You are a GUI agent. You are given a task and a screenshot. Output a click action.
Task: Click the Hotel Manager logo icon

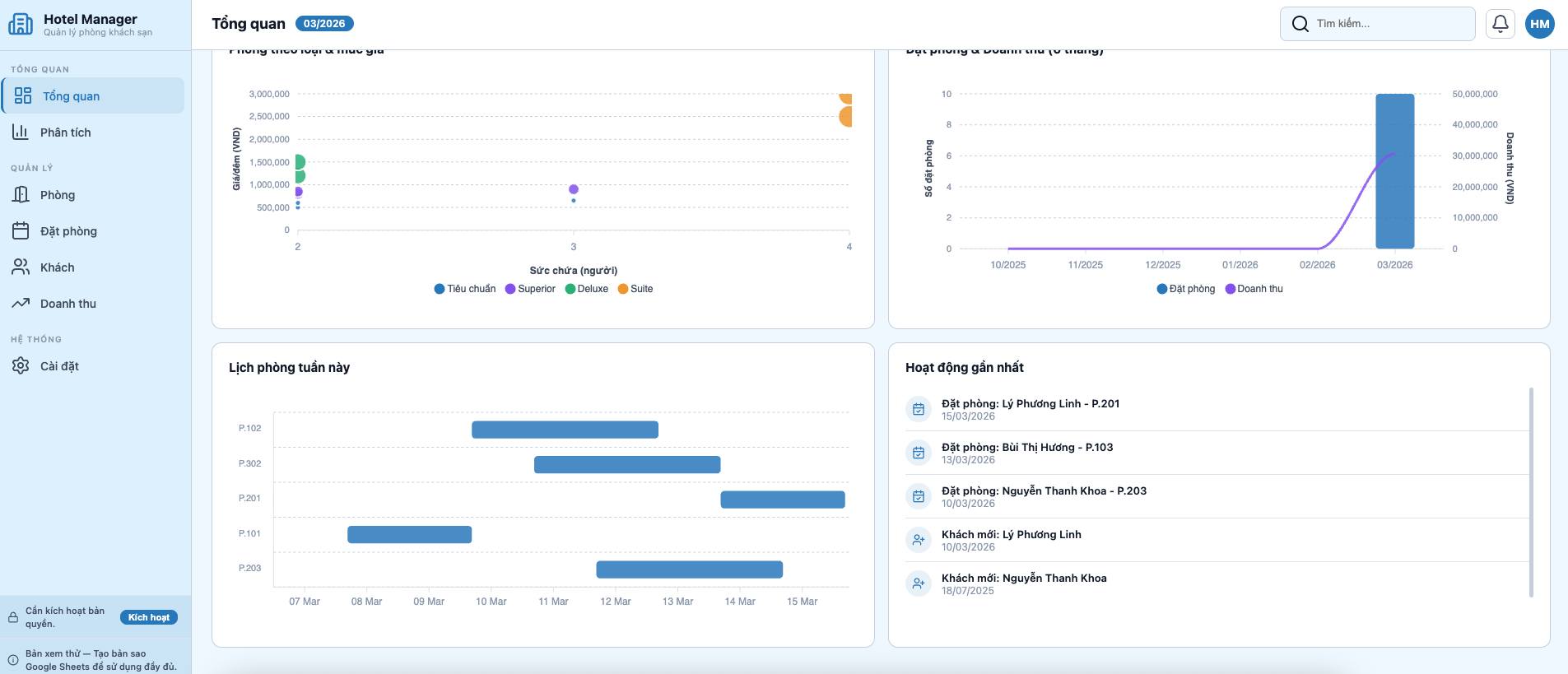[x=21, y=25]
